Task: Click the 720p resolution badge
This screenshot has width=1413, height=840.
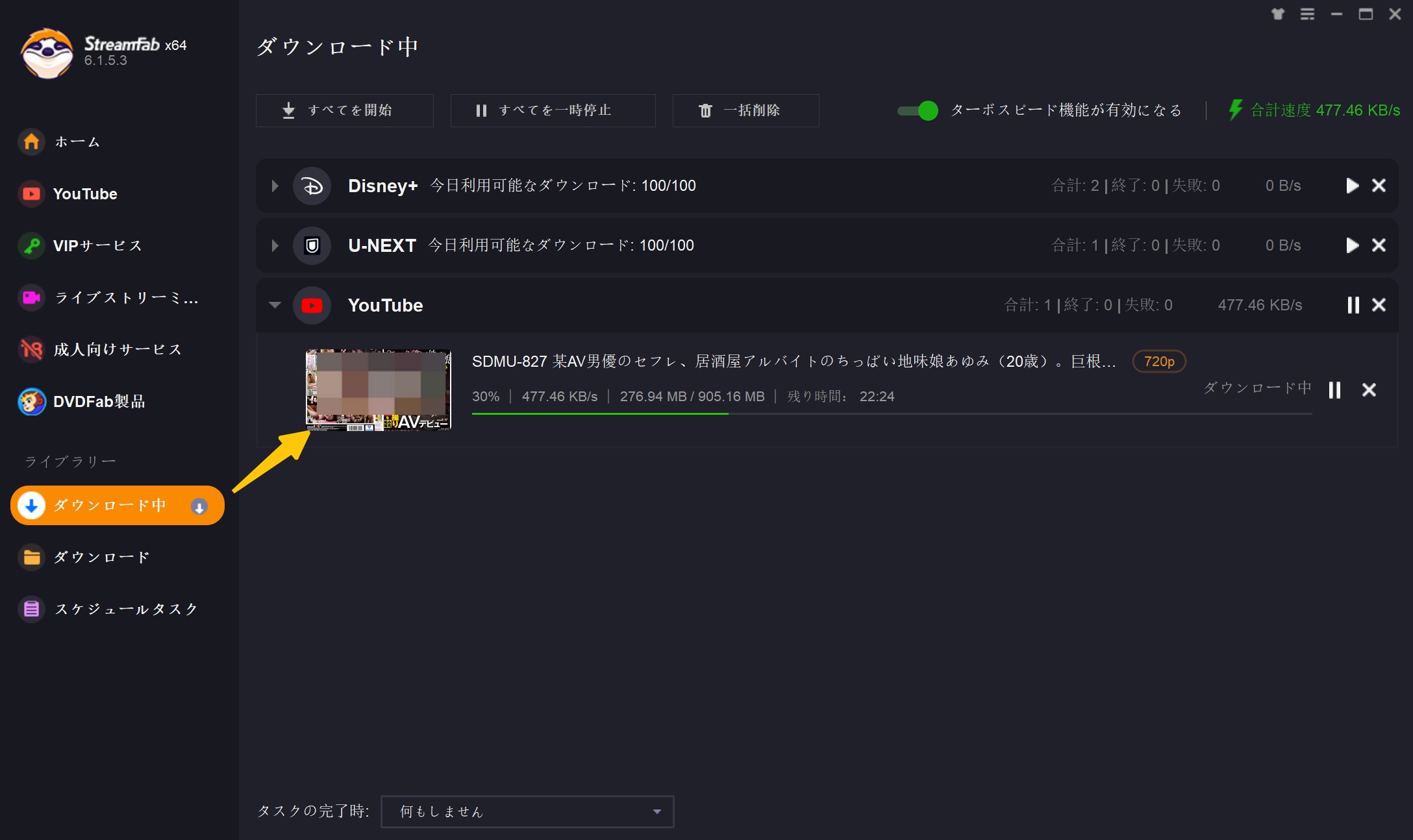Action: [1159, 362]
